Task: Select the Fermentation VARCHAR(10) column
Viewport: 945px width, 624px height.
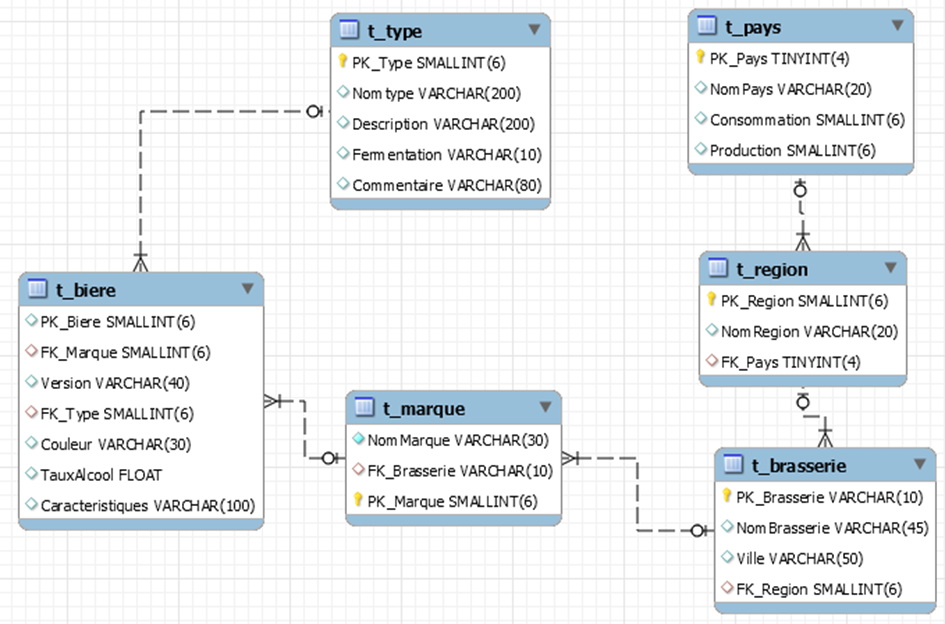Action: 432,154
